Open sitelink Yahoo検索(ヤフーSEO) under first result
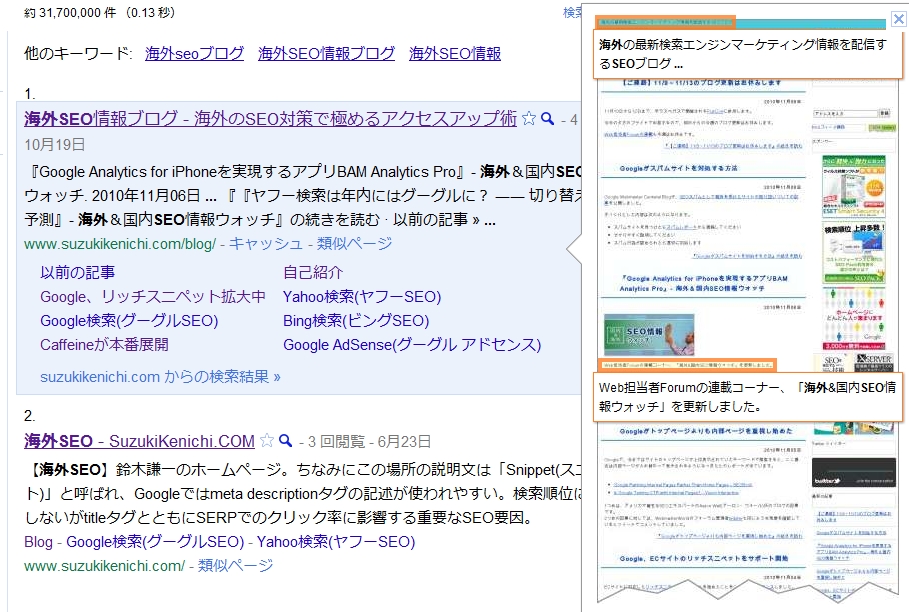The width and height of the screenshot is (909, 612). [x=362, y=297]
